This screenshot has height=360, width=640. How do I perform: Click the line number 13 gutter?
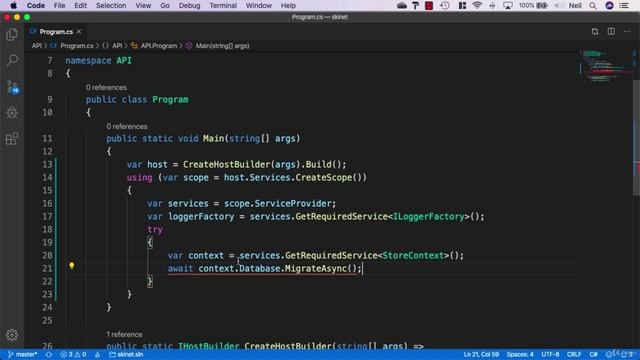(47, 164)
